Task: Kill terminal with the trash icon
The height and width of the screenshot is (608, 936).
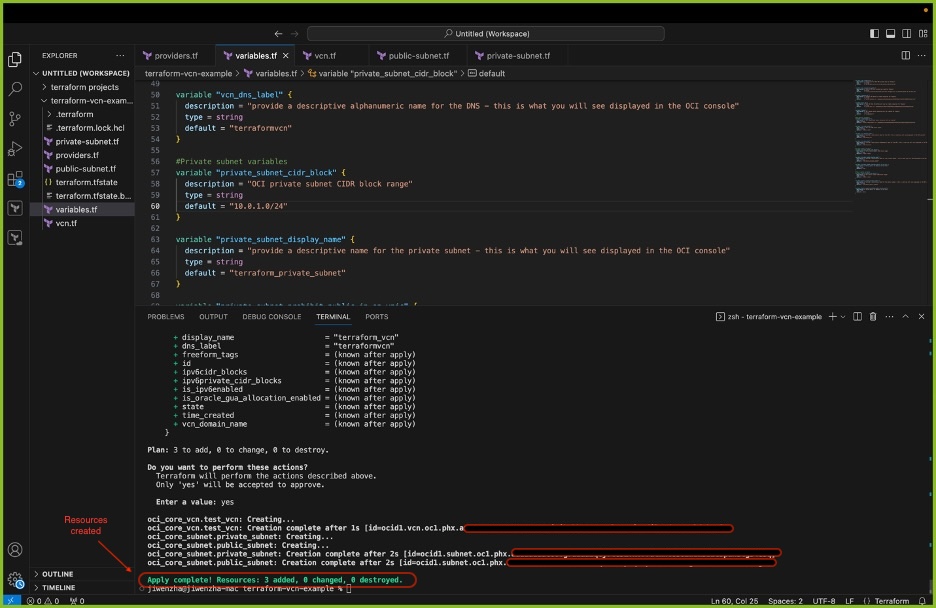Action: pos(873,317)
